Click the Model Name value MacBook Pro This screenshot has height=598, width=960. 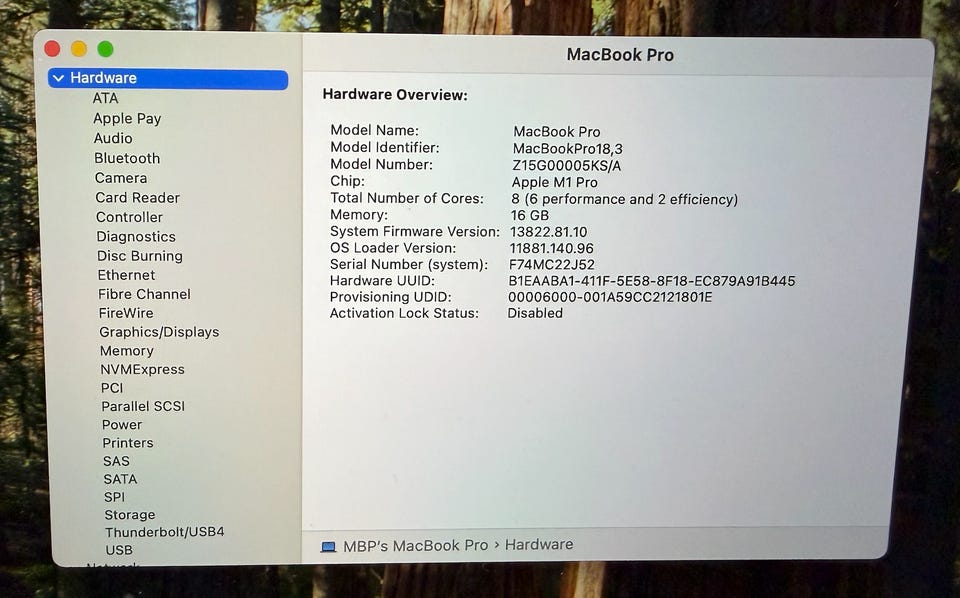pos(557,132)
